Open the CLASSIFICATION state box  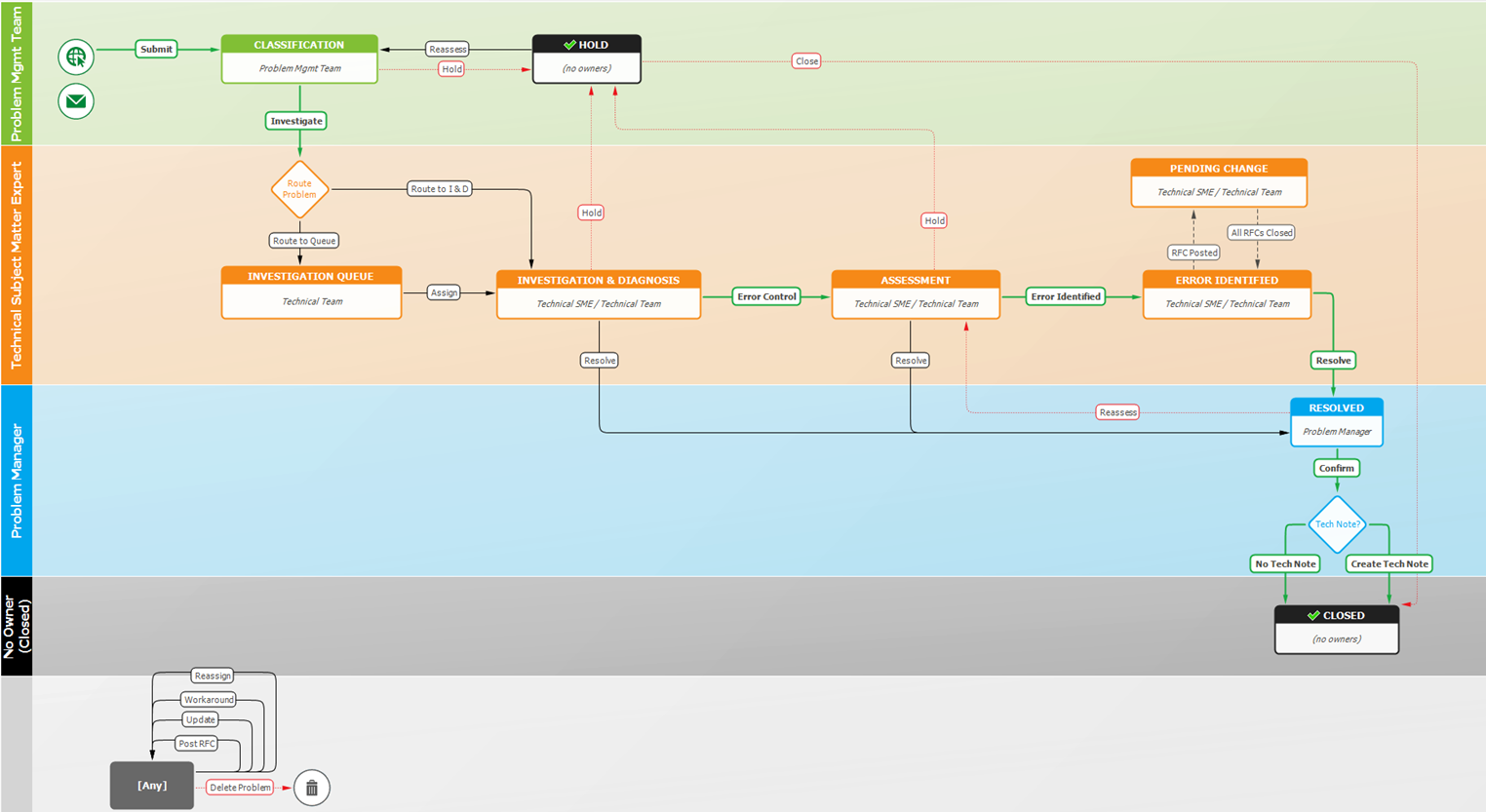pos(299,58)
